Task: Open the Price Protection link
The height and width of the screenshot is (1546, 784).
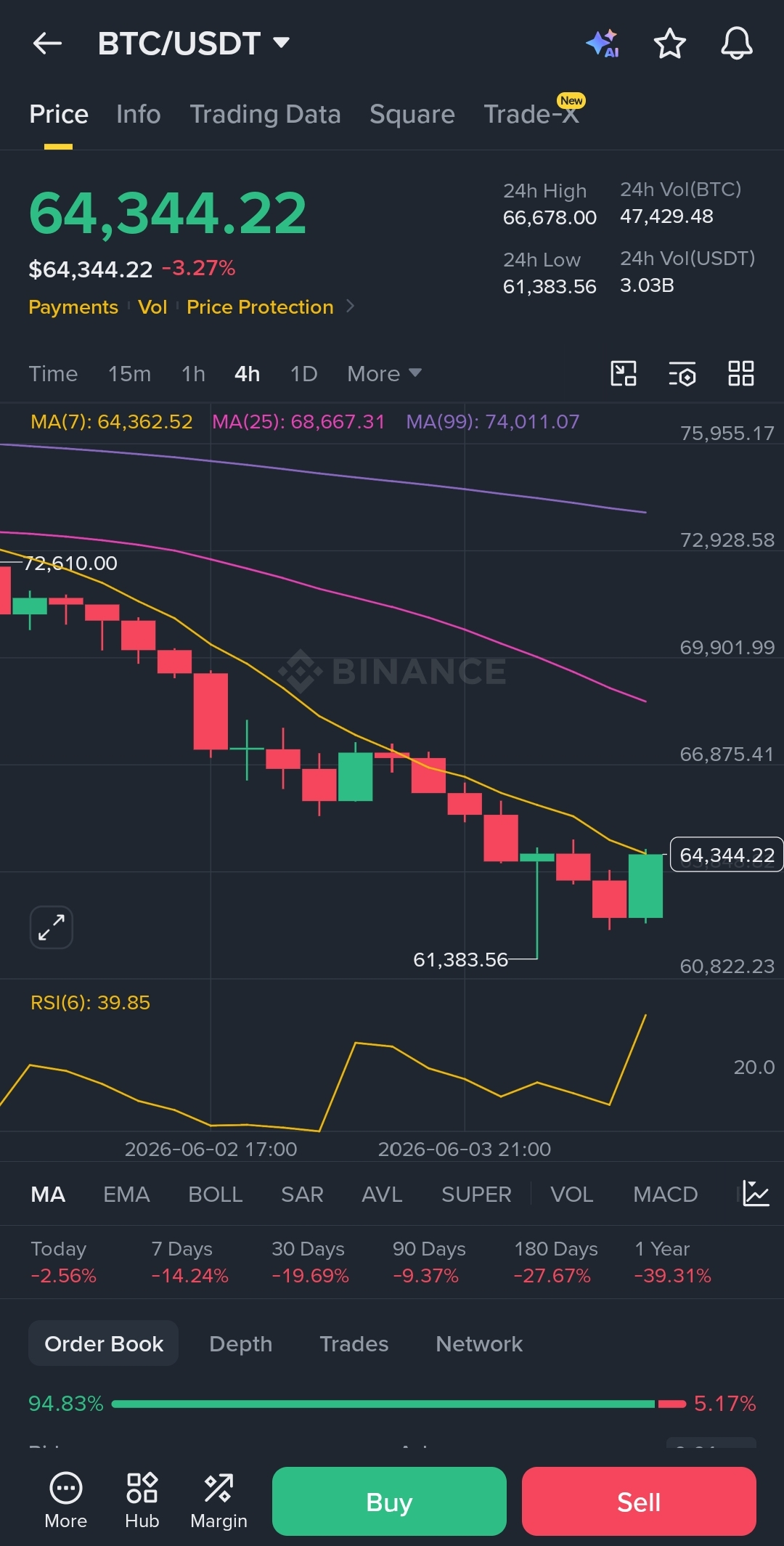Action: [260, 306]
